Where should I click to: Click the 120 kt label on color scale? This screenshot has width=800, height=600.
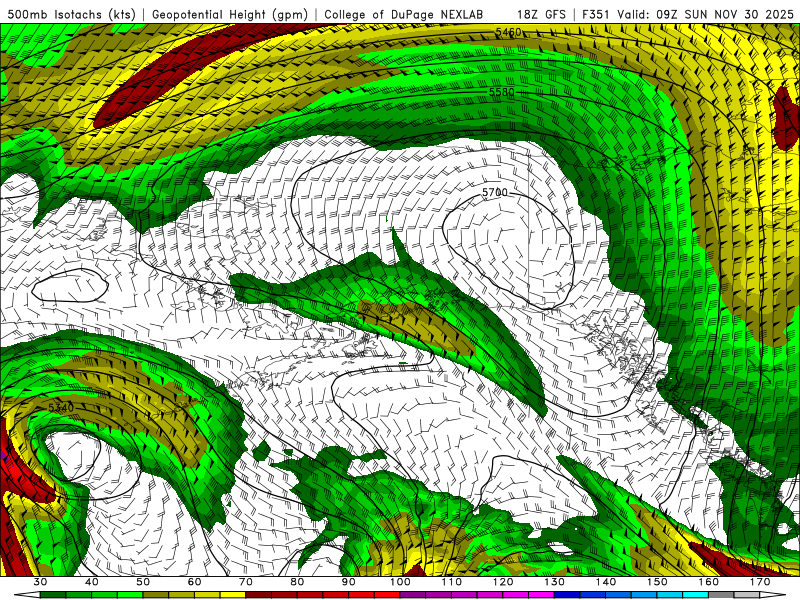coord(503,582)
